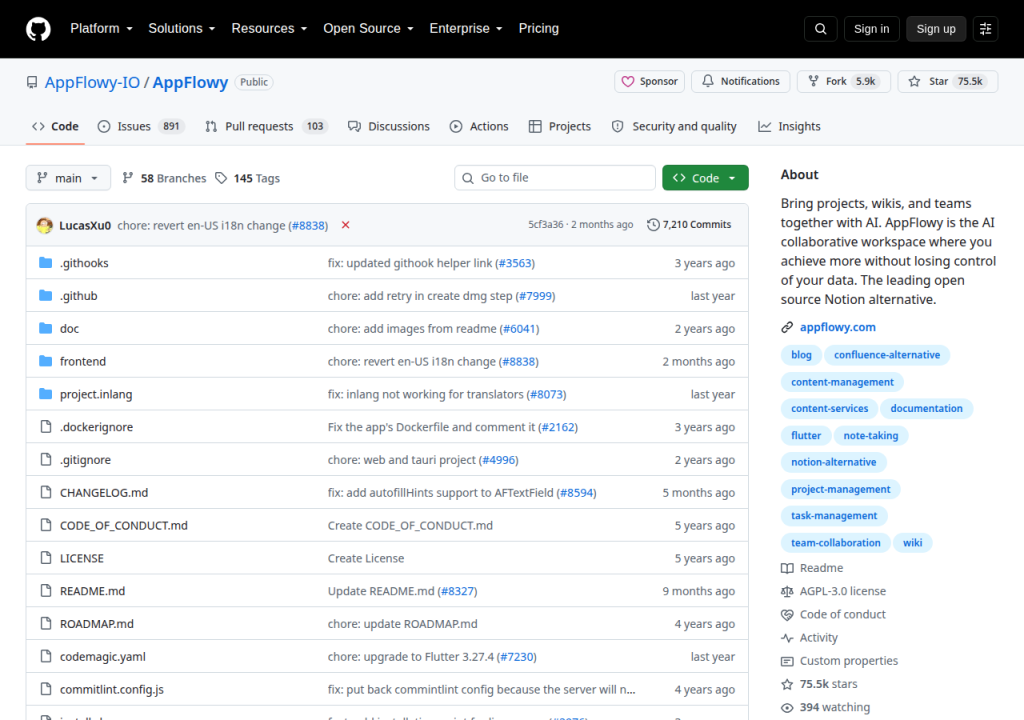Expand the Enterprise dropdown menu
The height and width of the screenshot is (720, 1024).
point(466,29)
